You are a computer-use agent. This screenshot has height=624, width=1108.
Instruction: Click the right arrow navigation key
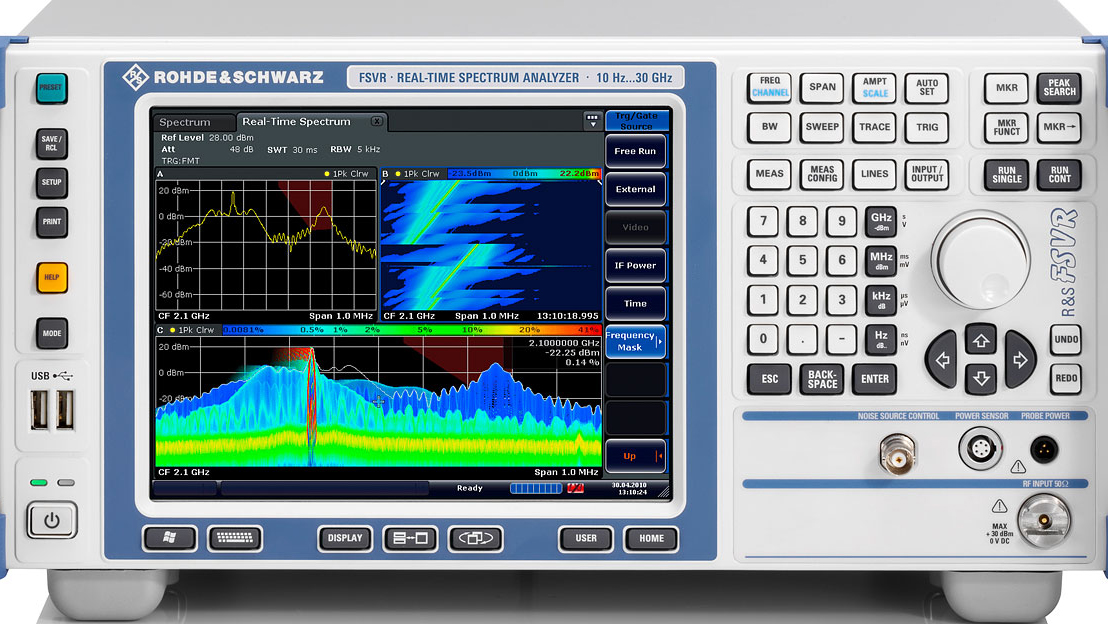click(1019, 360)
